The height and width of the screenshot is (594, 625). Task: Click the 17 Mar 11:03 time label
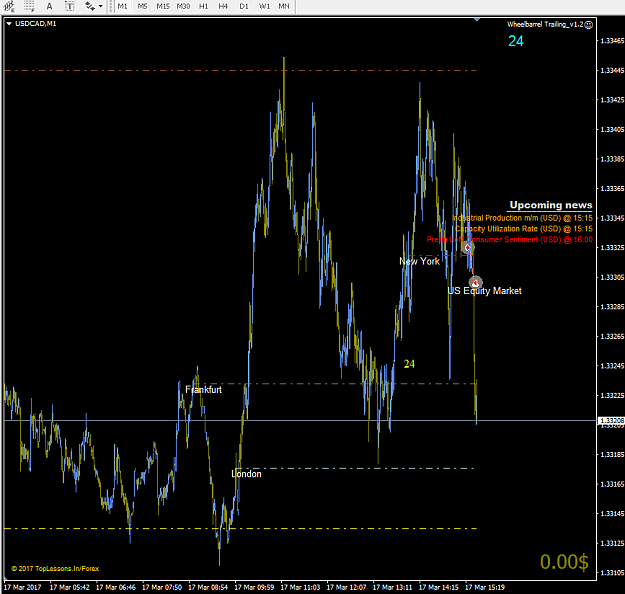300,587
